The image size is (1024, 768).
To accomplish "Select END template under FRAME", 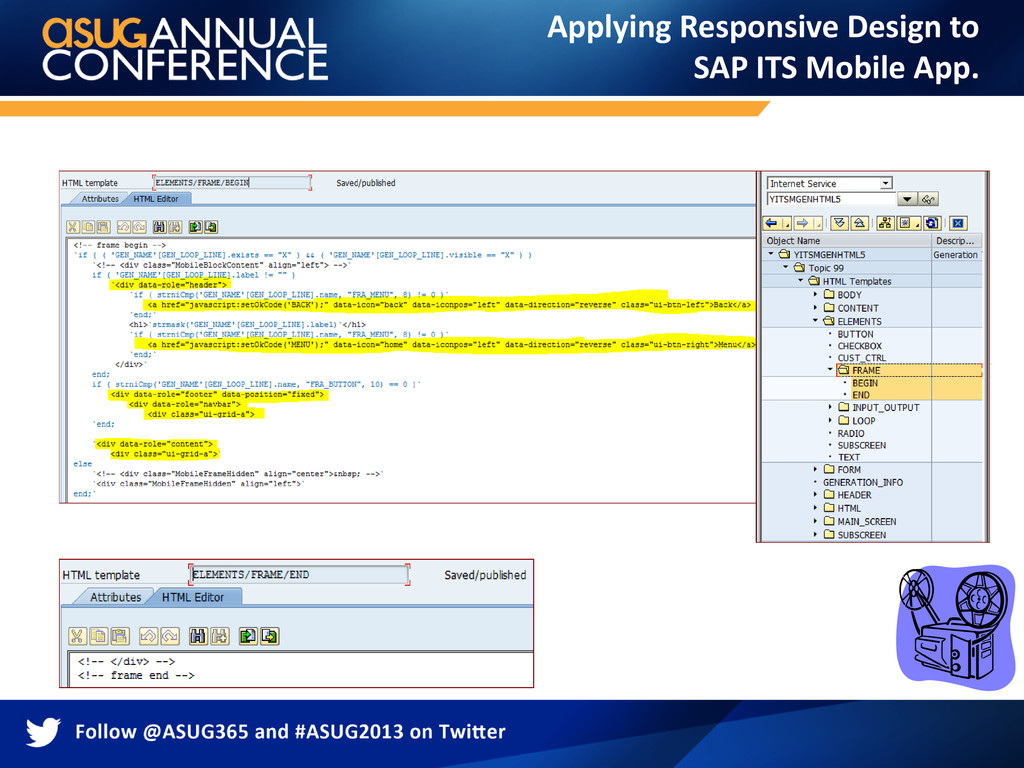I will click(861, 395).
